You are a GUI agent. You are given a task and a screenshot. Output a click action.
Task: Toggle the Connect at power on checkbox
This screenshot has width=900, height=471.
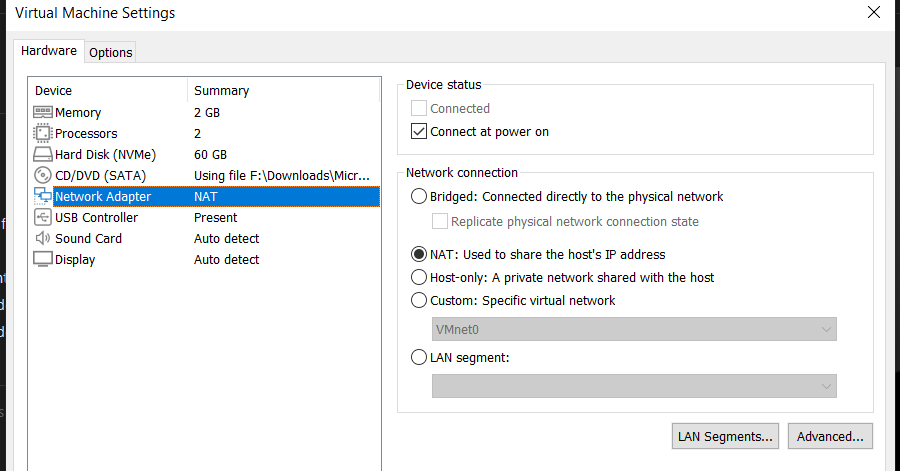[x=420, y=132]
